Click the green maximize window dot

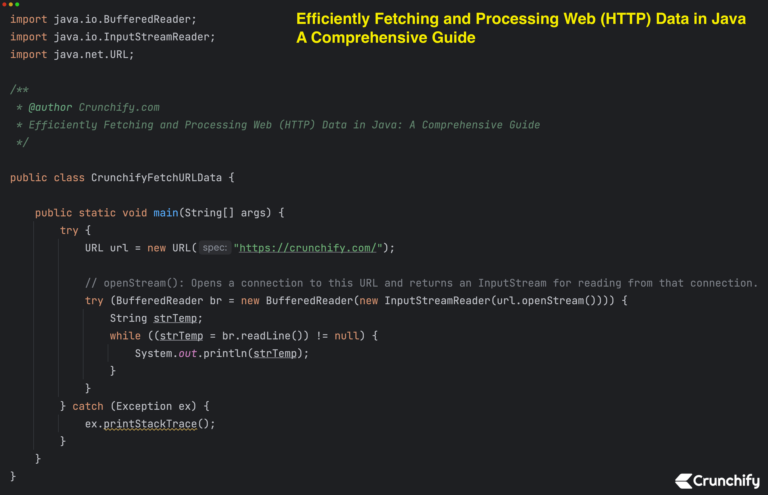coord(17,5)
